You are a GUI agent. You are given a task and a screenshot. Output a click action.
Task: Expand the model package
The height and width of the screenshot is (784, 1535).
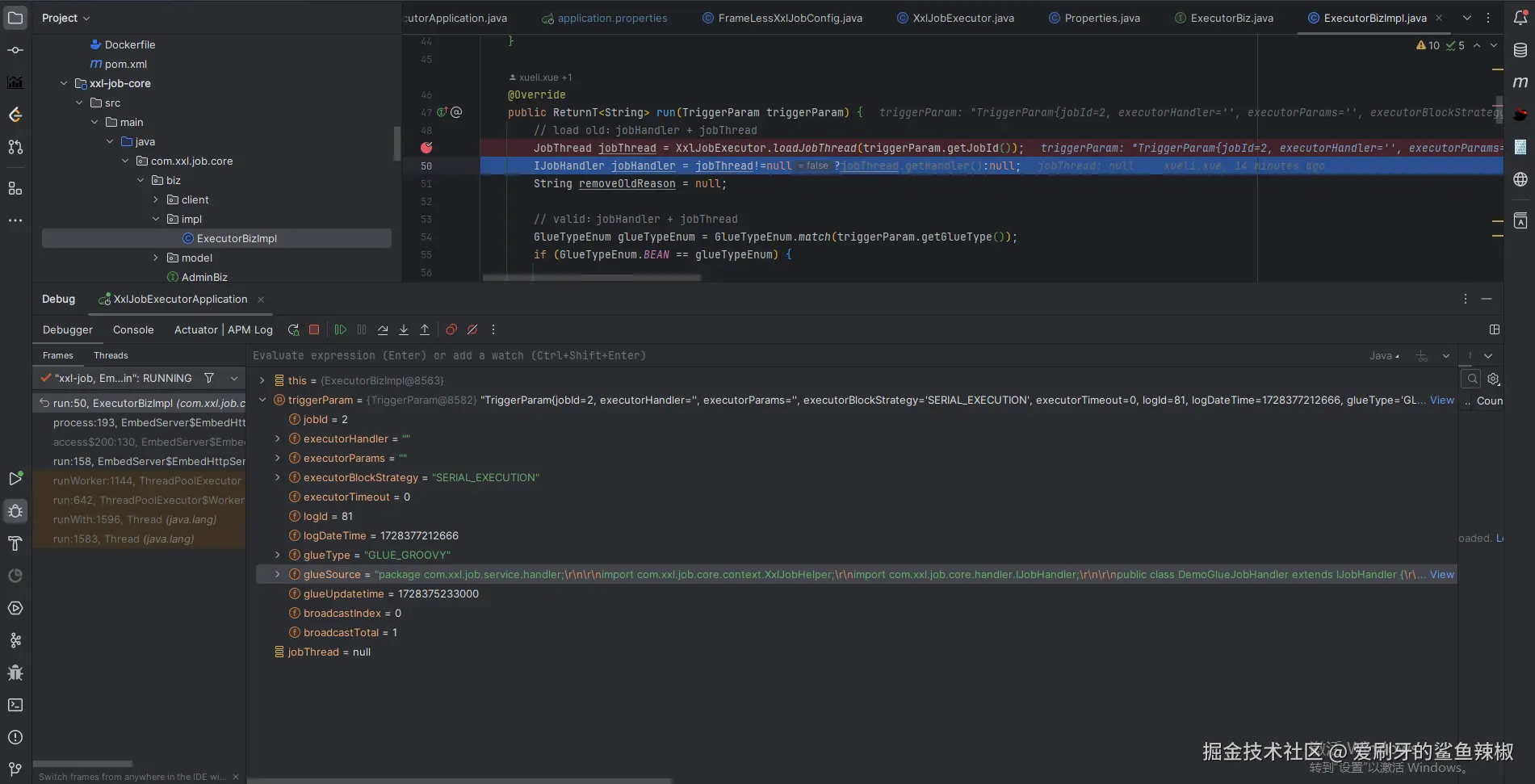(156, 258)
